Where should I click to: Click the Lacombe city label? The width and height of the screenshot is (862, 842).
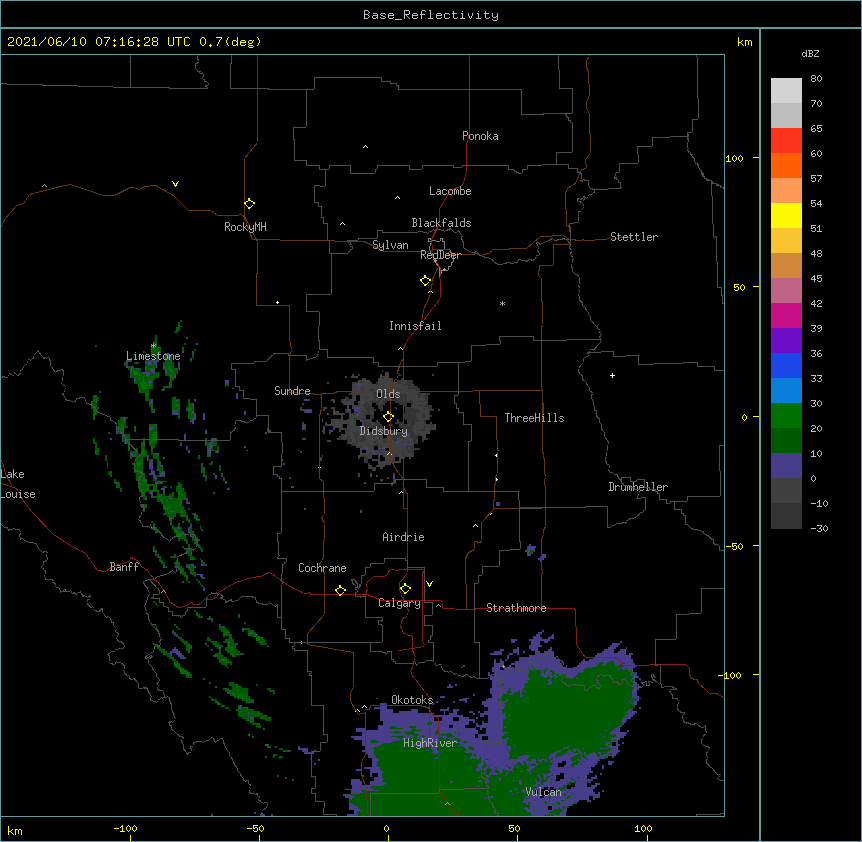[450, 191]
